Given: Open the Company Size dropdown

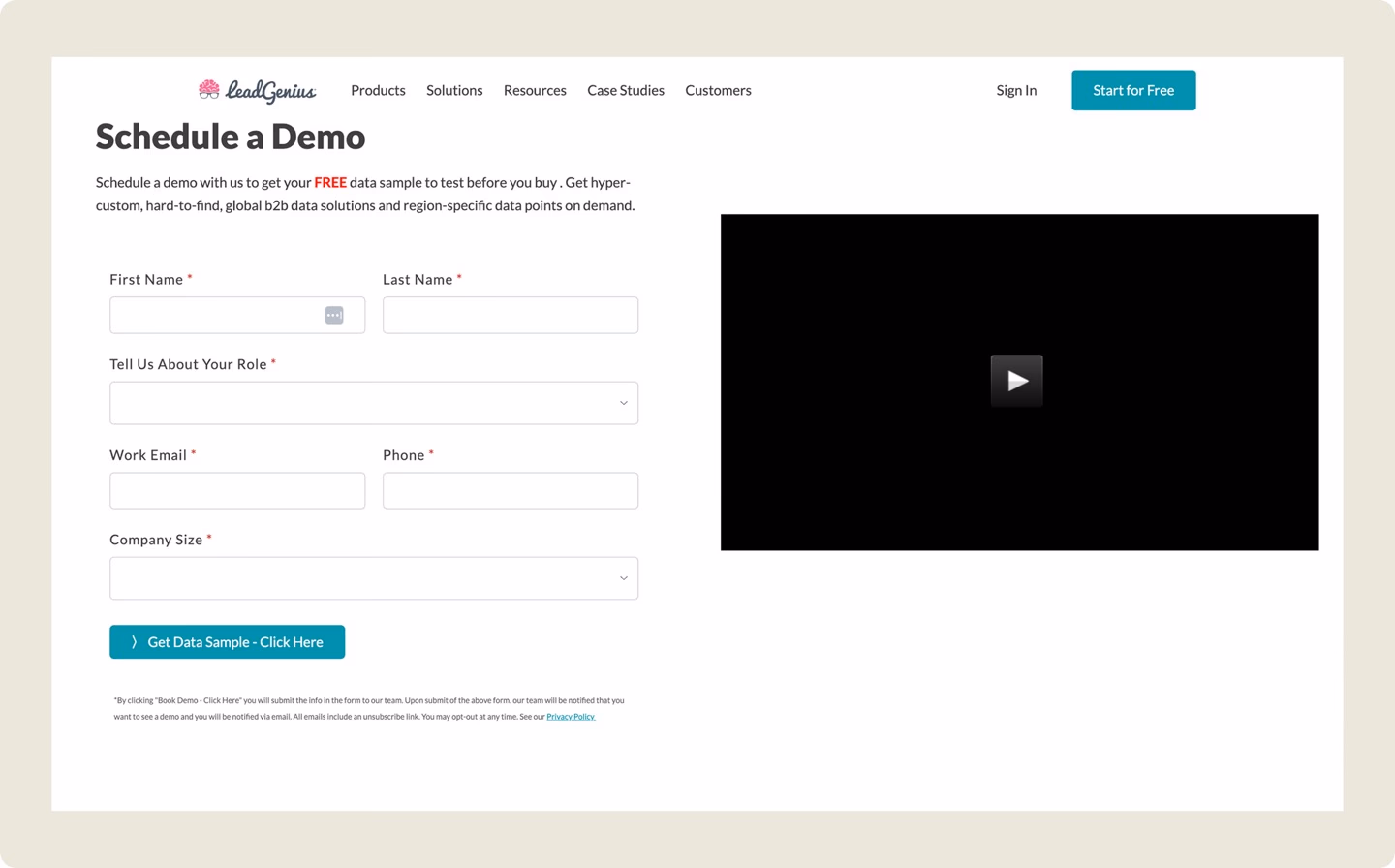Looking at the screenshot, I should [374, 577].
